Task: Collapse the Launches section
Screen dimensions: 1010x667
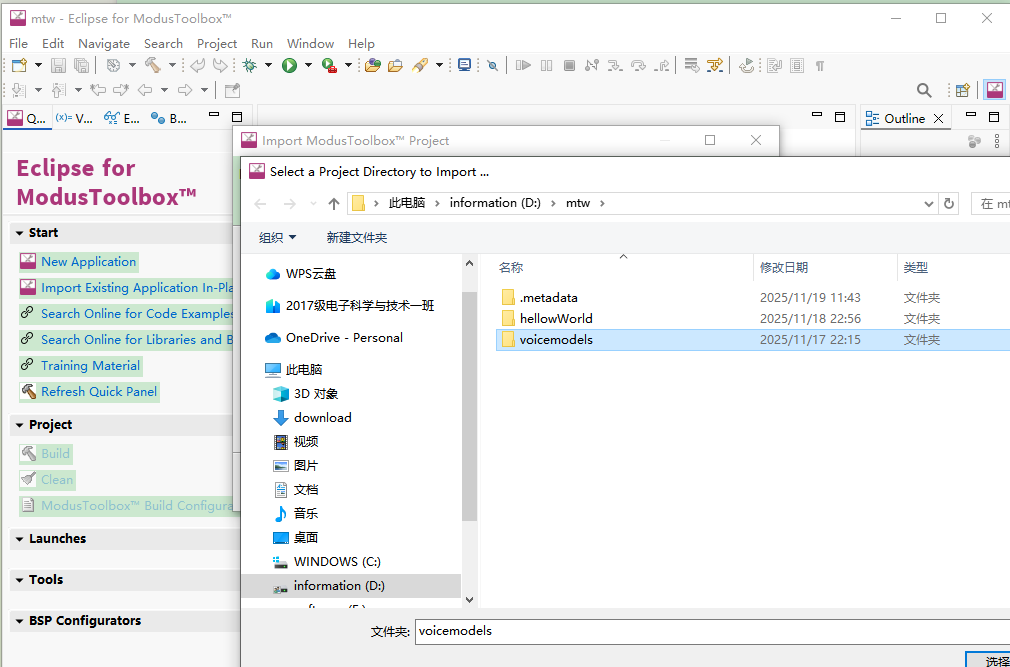Action: (x=19, y=539)
